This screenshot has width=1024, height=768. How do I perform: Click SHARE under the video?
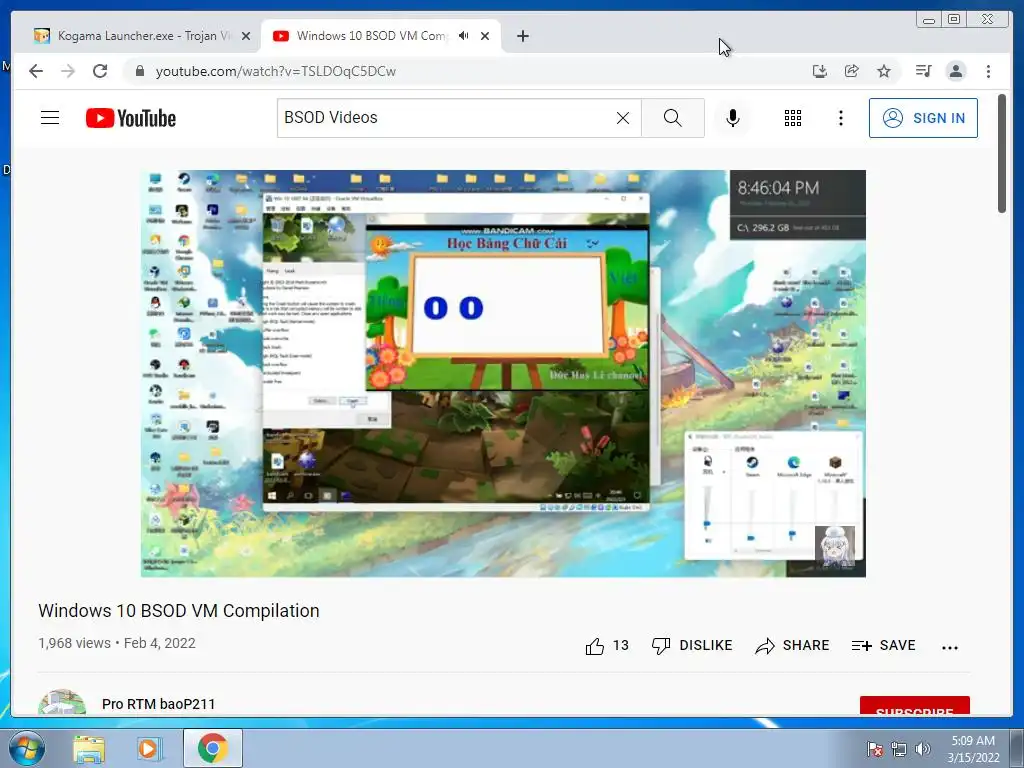point(792,646)
